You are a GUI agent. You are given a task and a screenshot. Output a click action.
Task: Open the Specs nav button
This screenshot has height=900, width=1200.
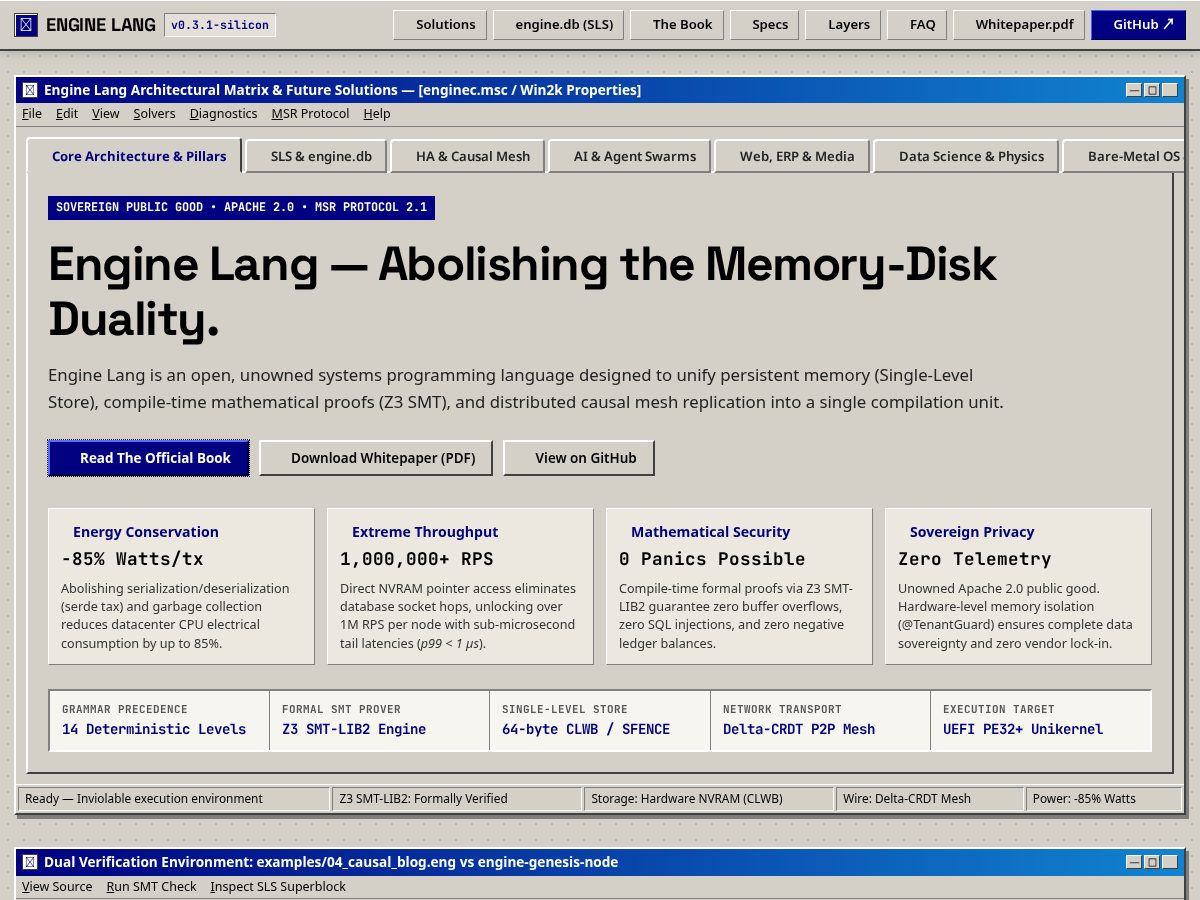pos(764,24)
